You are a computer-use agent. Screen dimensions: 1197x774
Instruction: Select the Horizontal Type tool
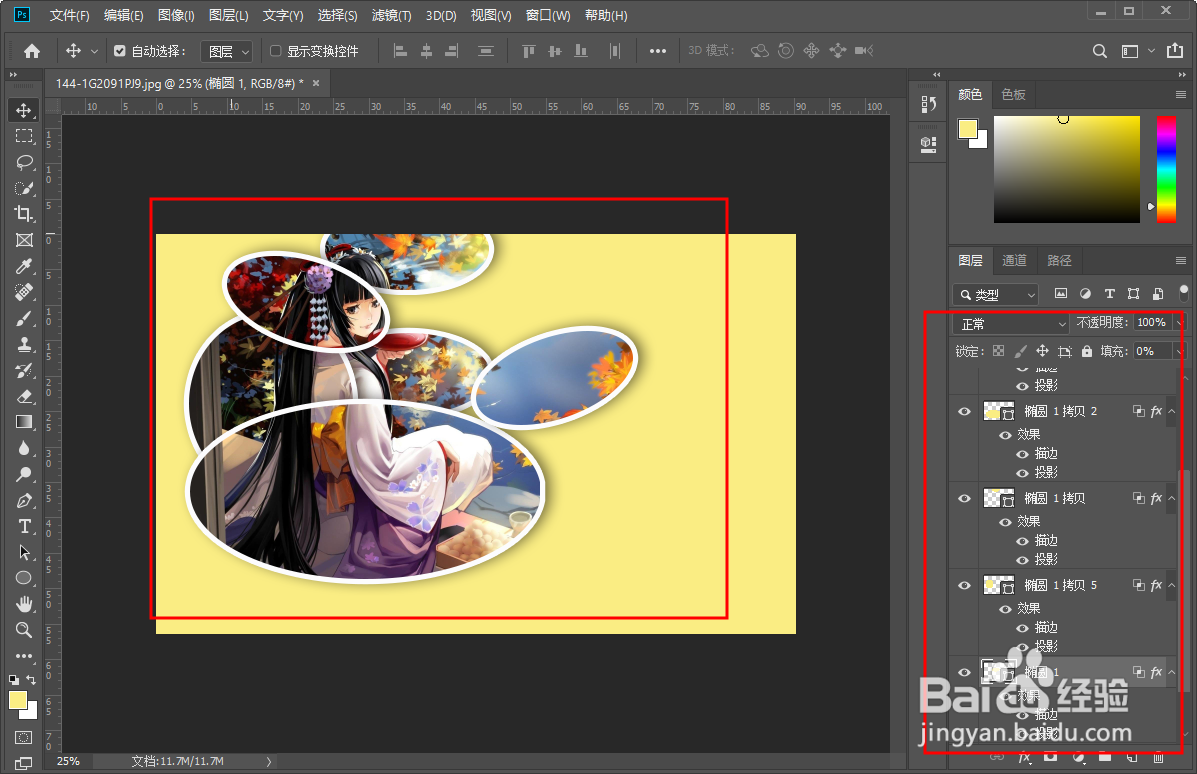pyautogui.click(x=24, y=527)
